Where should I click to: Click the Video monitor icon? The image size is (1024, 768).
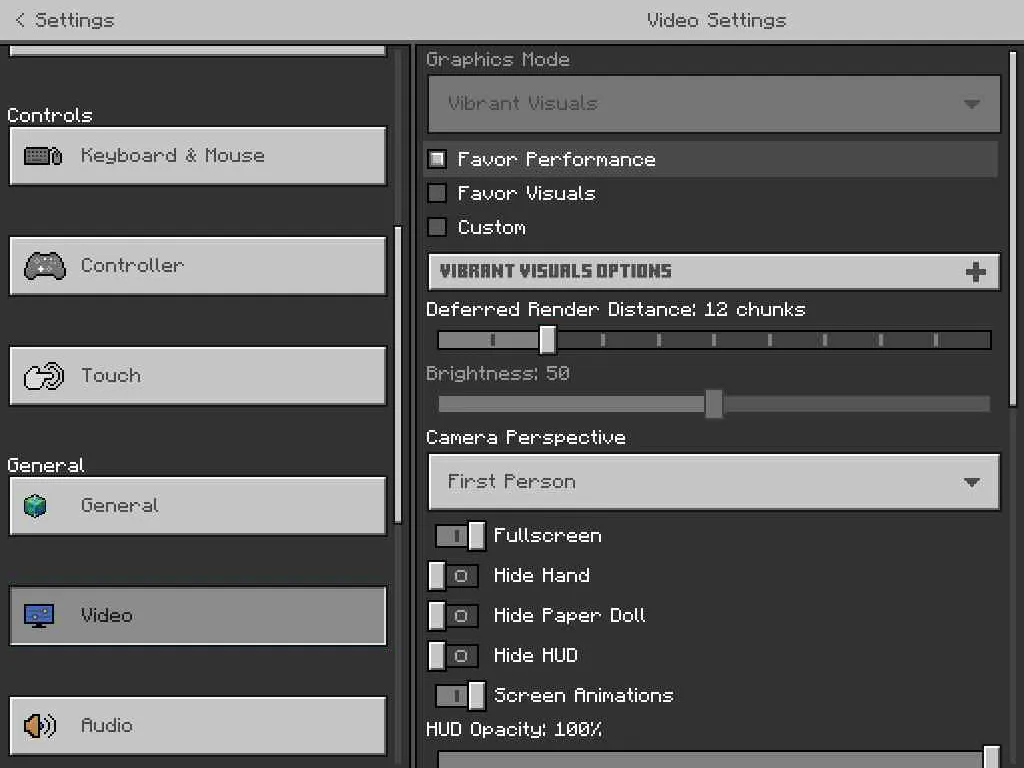tap(39, 616)
